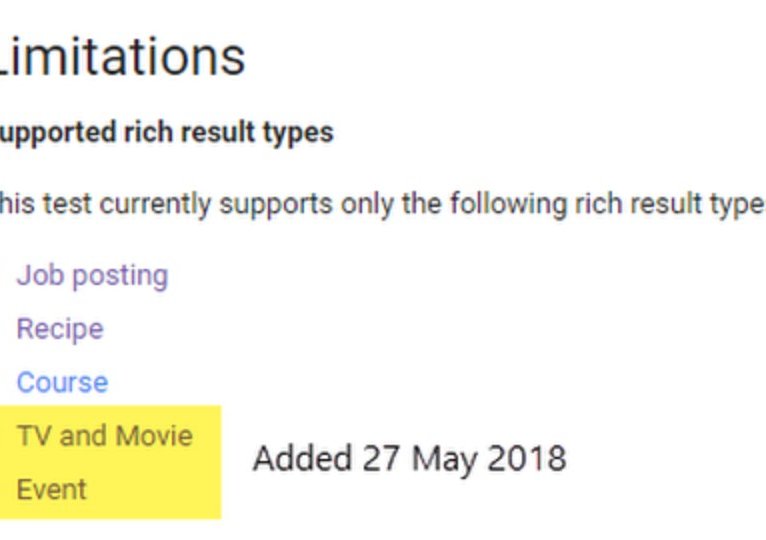Image resolution: width=766 pixels, height=540 pixels.
Task: Open the Recipe link
Action: (60, 329)
